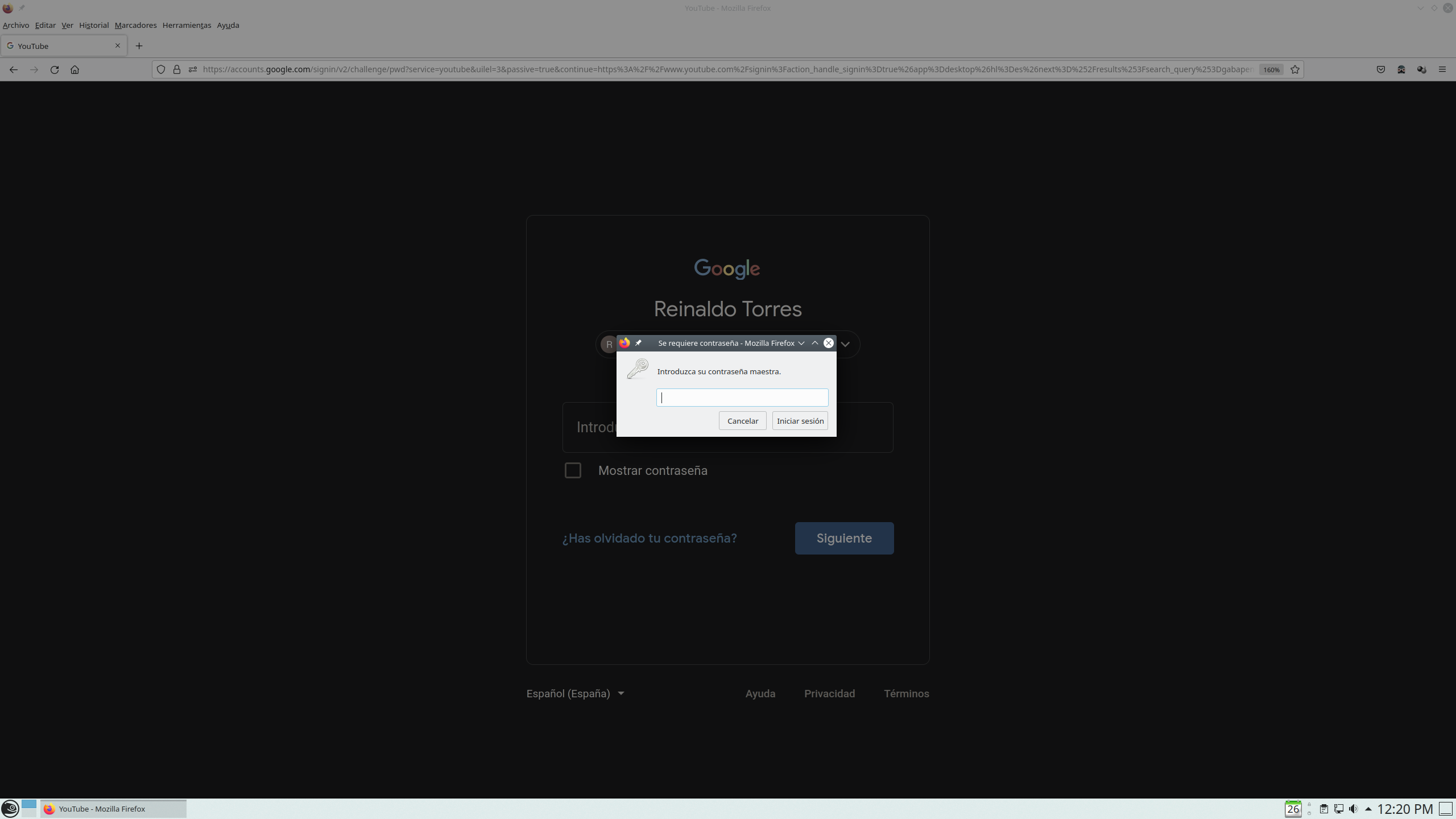Open the Marcadores menu
The image size is (1456, 819).
135,25
